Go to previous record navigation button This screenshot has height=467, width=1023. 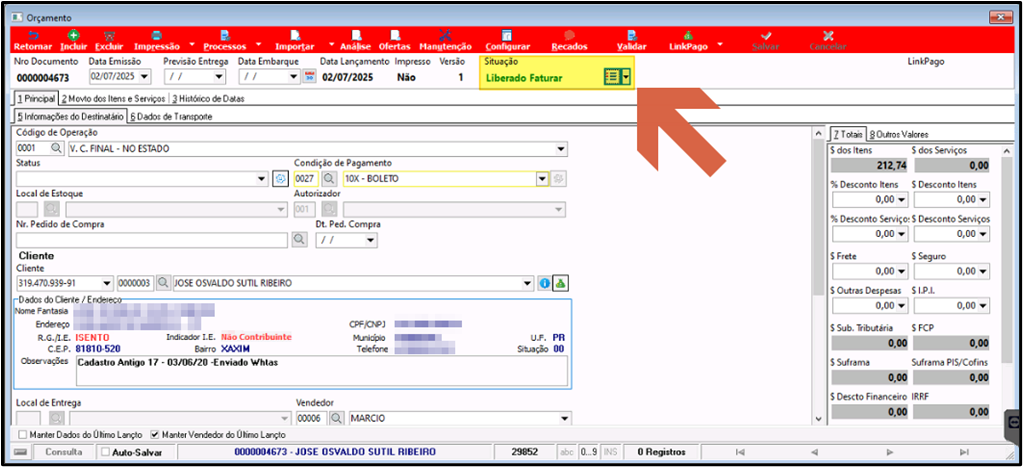point(814,452)
